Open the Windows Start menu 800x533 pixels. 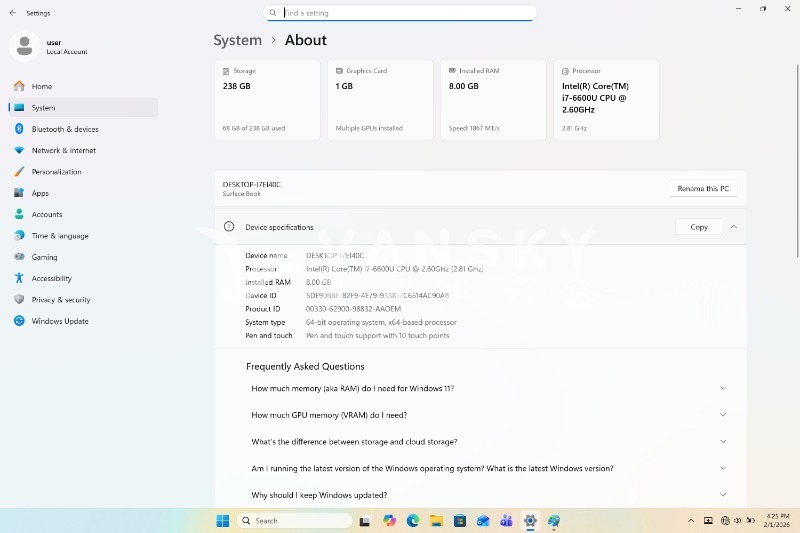(x=223, y=521)
